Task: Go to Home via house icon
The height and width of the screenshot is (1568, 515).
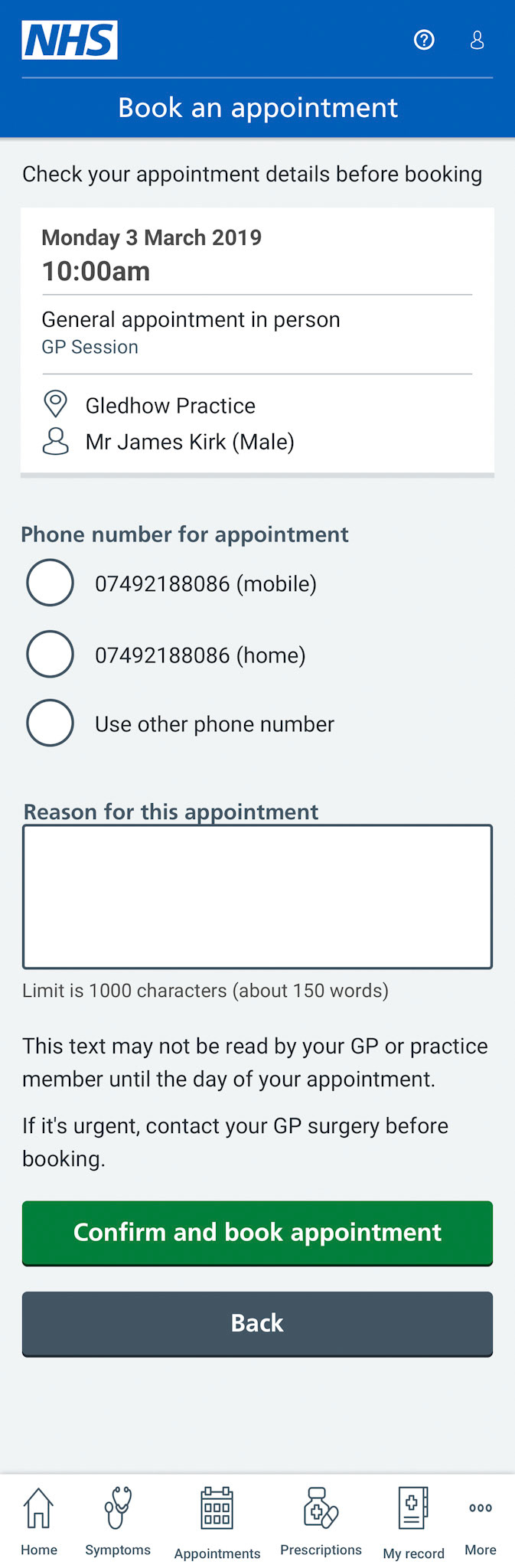Action: pyautogui.click(x=38, y=1508)
